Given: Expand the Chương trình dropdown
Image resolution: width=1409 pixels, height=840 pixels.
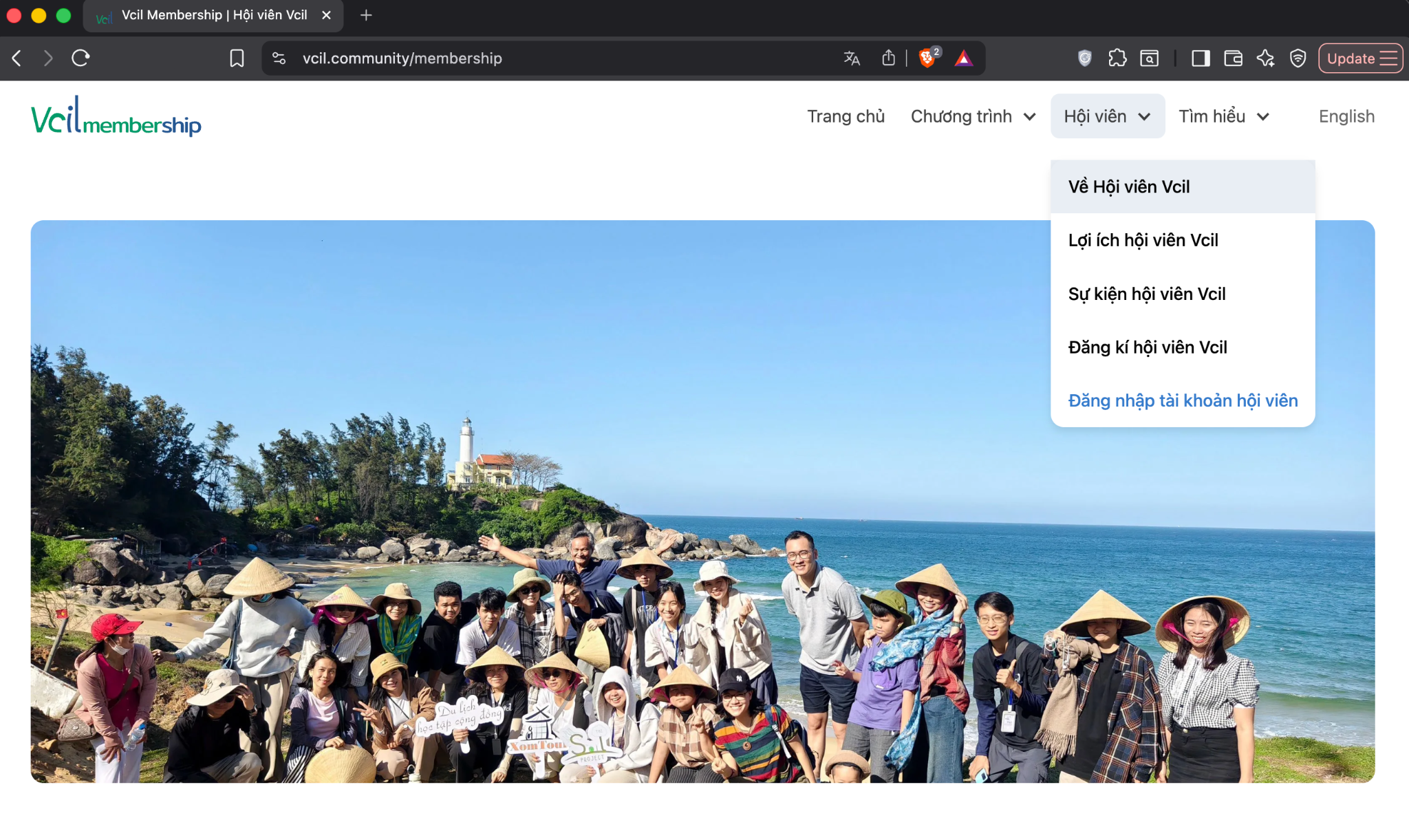Looking at the screenshot, I should tap(973, 116).
